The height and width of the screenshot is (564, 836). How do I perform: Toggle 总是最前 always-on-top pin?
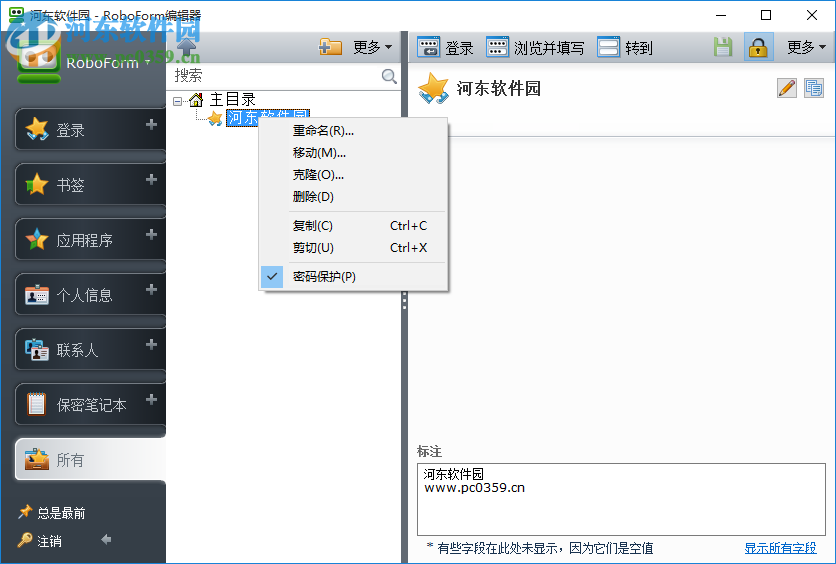[51, 513]
